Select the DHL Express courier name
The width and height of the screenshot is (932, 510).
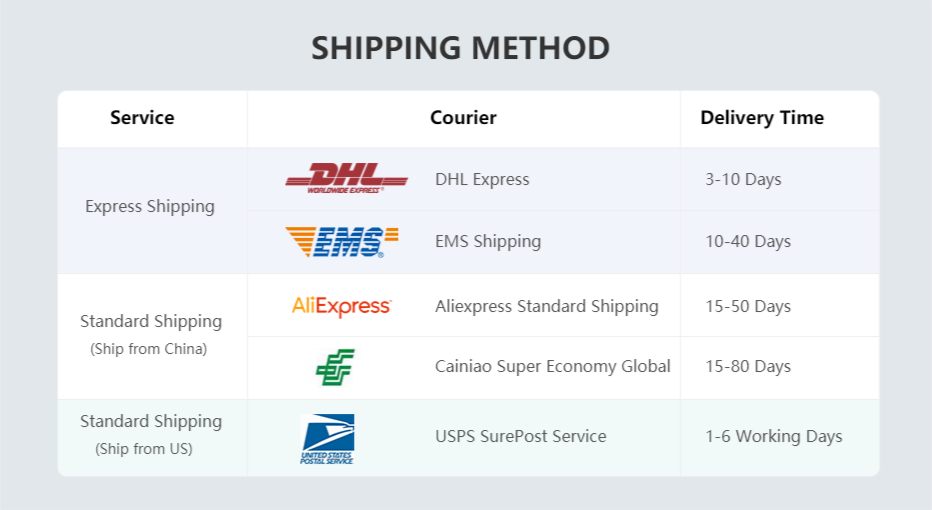(x=482, y=180)
